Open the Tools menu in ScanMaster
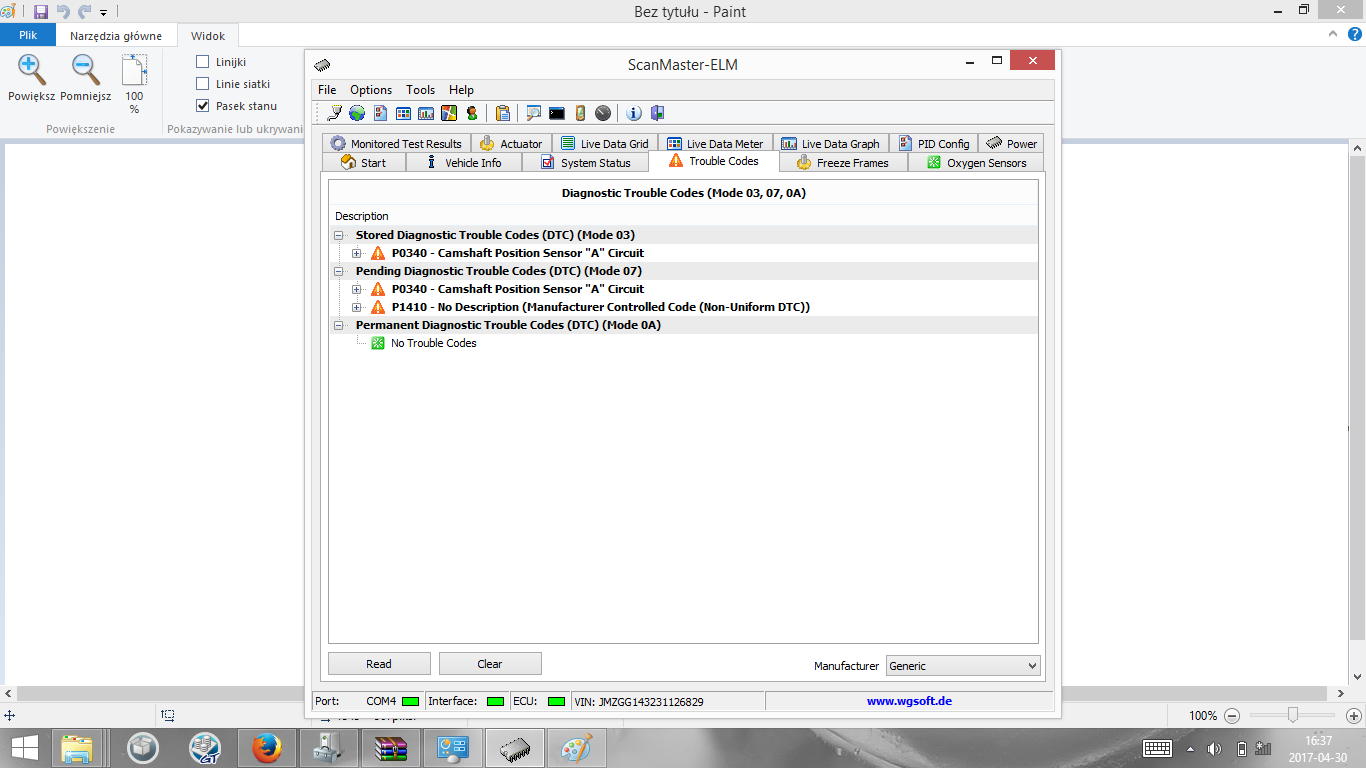 tap(420, 90)
